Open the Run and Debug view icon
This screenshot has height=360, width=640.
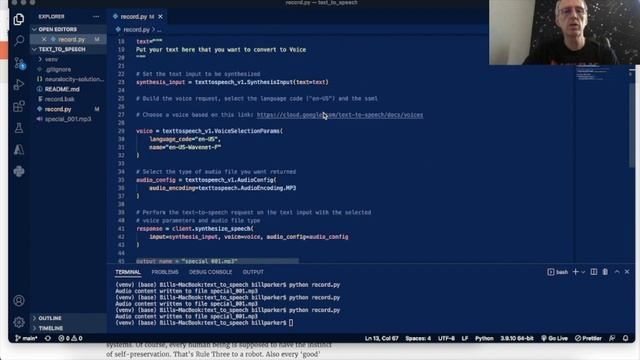coord(19,84)
